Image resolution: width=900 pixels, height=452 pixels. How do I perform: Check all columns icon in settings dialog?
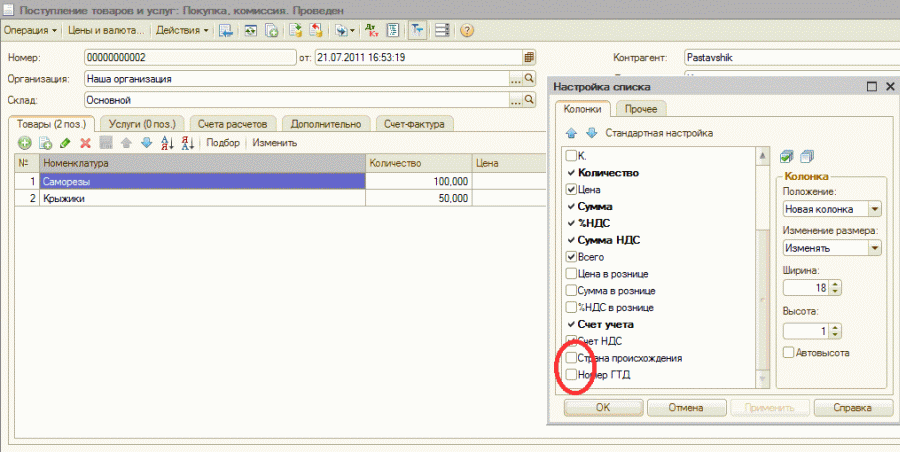coord(786,157)
